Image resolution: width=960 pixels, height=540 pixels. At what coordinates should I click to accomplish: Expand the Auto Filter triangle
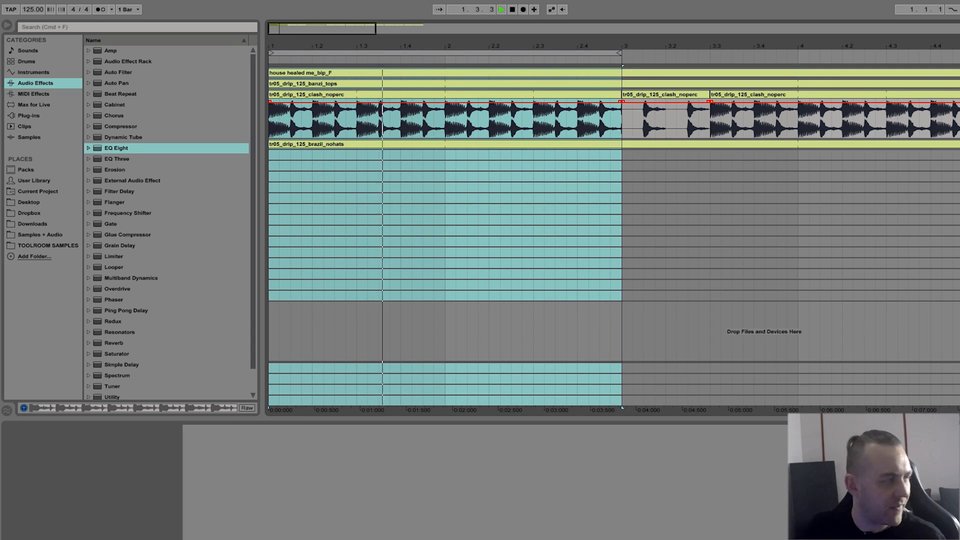[x=88, y=72]
